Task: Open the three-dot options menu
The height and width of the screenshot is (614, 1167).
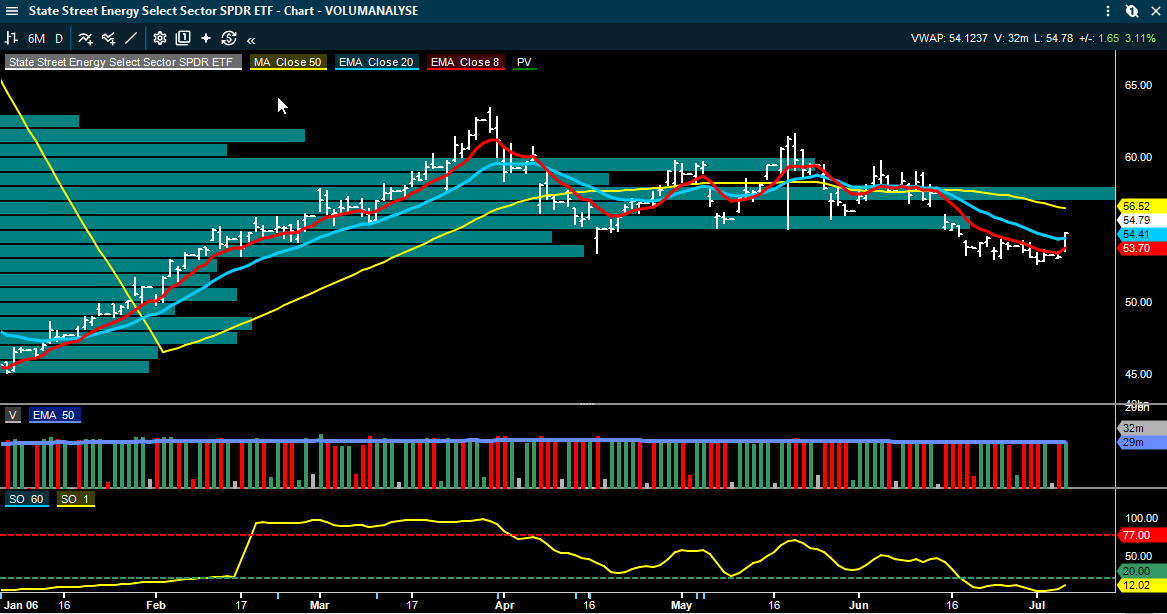Action: [x=1107, y=11]
